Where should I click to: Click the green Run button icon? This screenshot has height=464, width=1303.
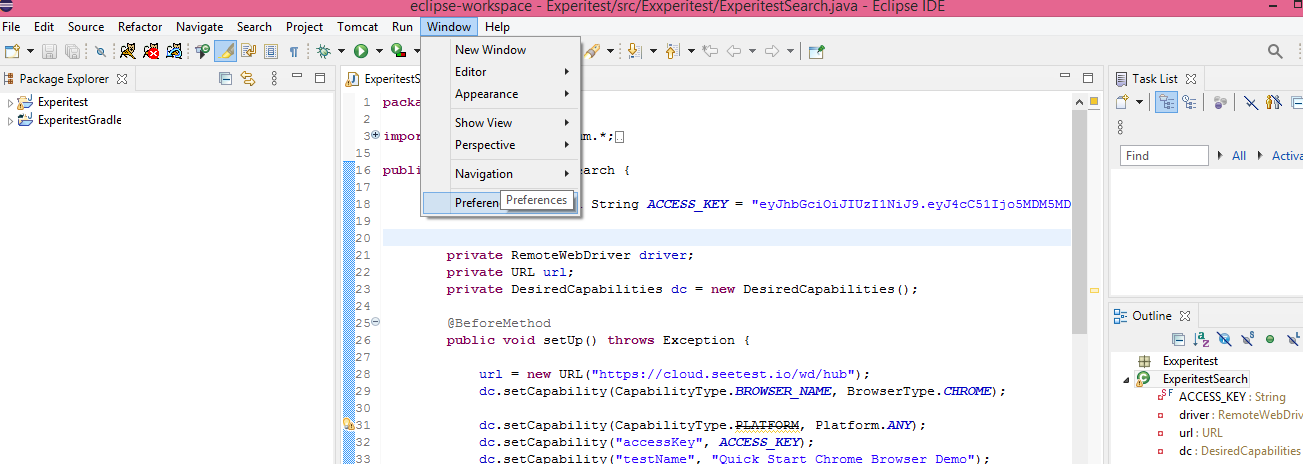tap(360, 51)
